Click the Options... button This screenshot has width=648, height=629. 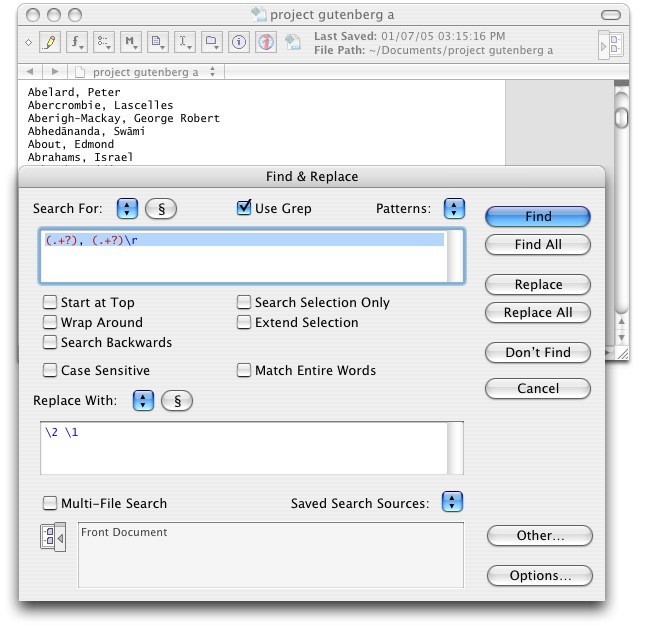(540, 576)
